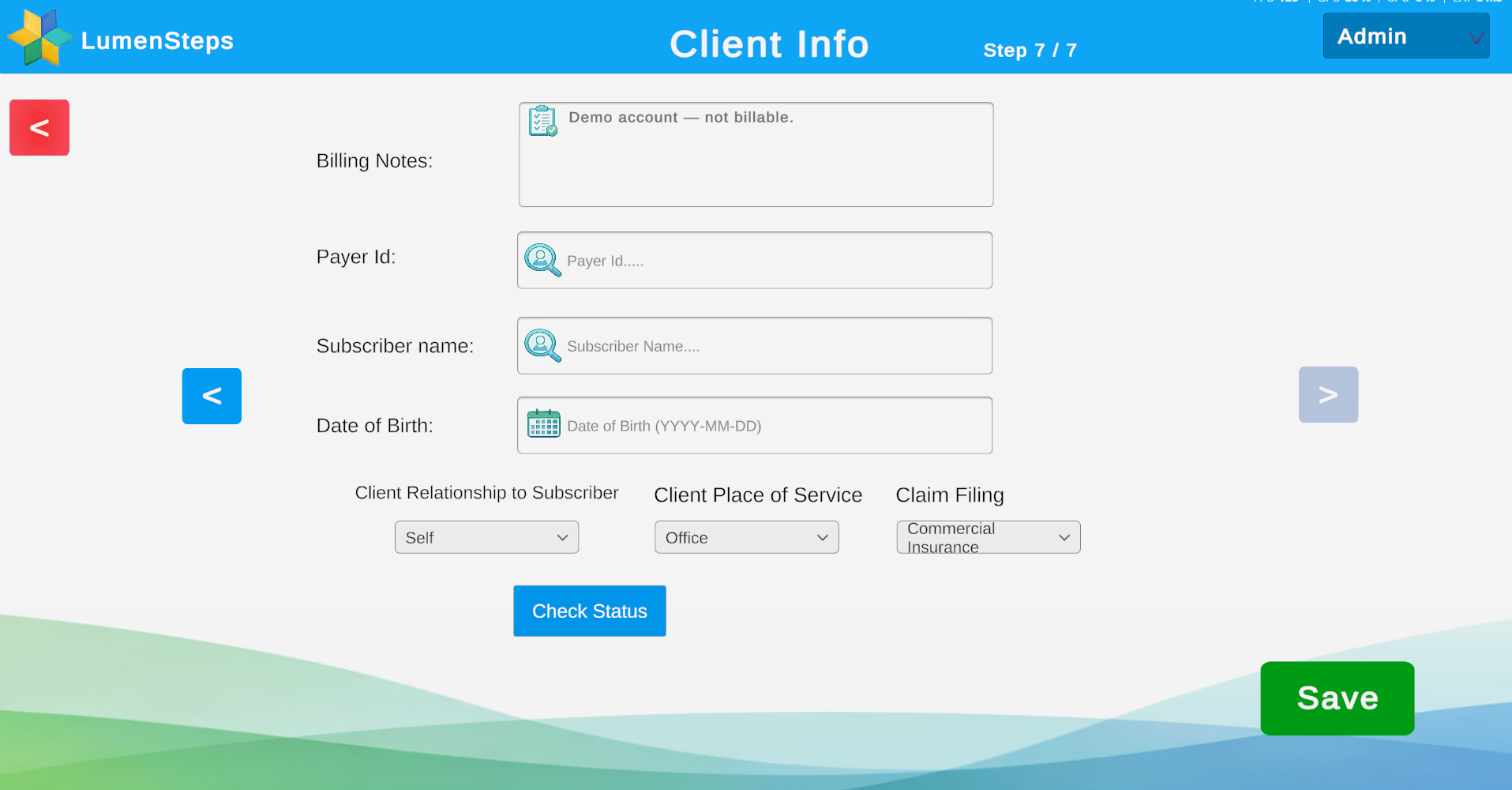
Task: Click the LumenSteps brand name text
Action: point(157,40)
